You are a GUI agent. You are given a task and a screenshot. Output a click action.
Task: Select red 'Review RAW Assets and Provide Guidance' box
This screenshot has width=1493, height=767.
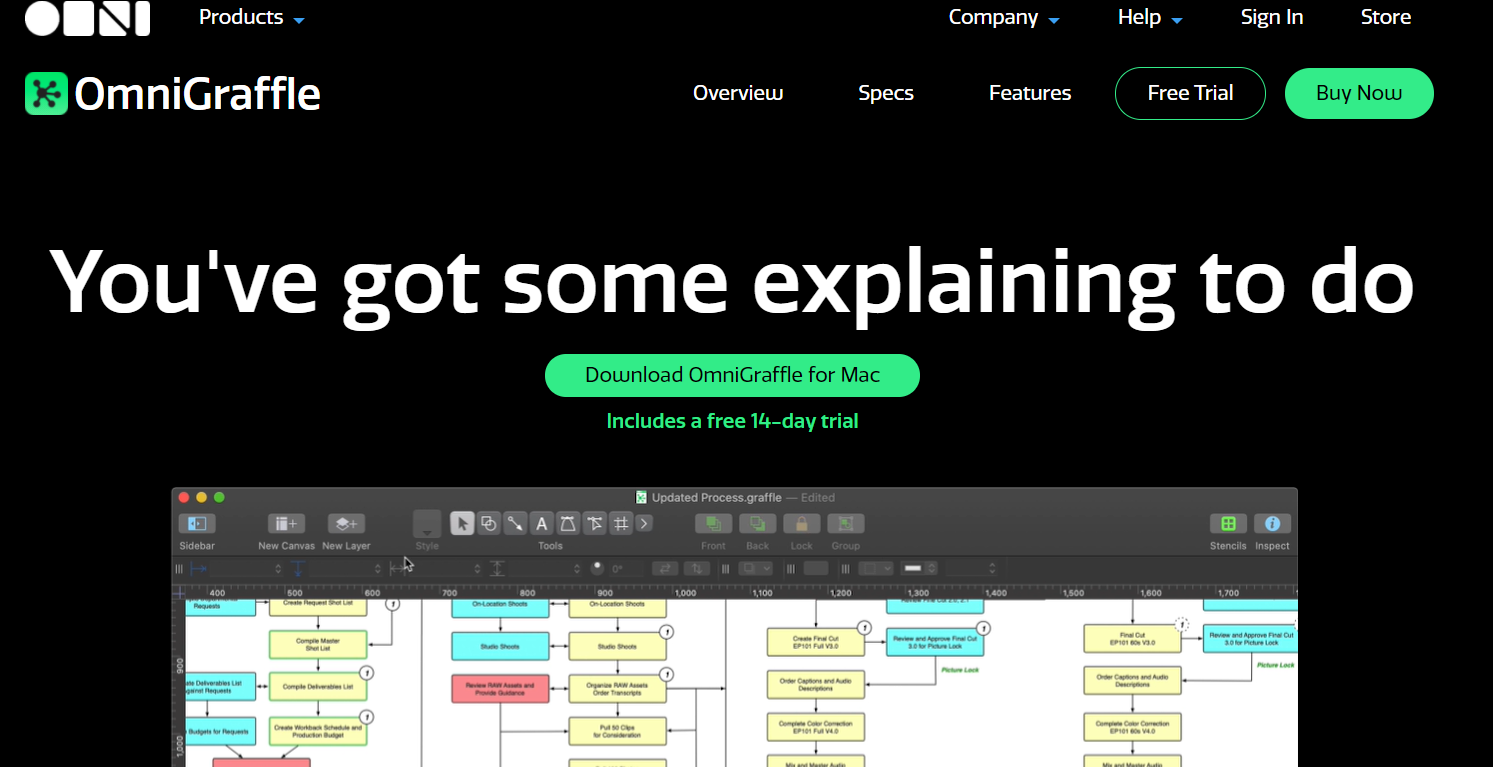click(500, 689)
